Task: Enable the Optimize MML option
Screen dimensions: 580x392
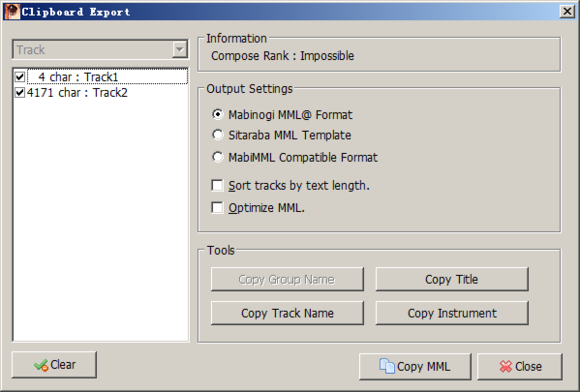Action: click(217, 207)
